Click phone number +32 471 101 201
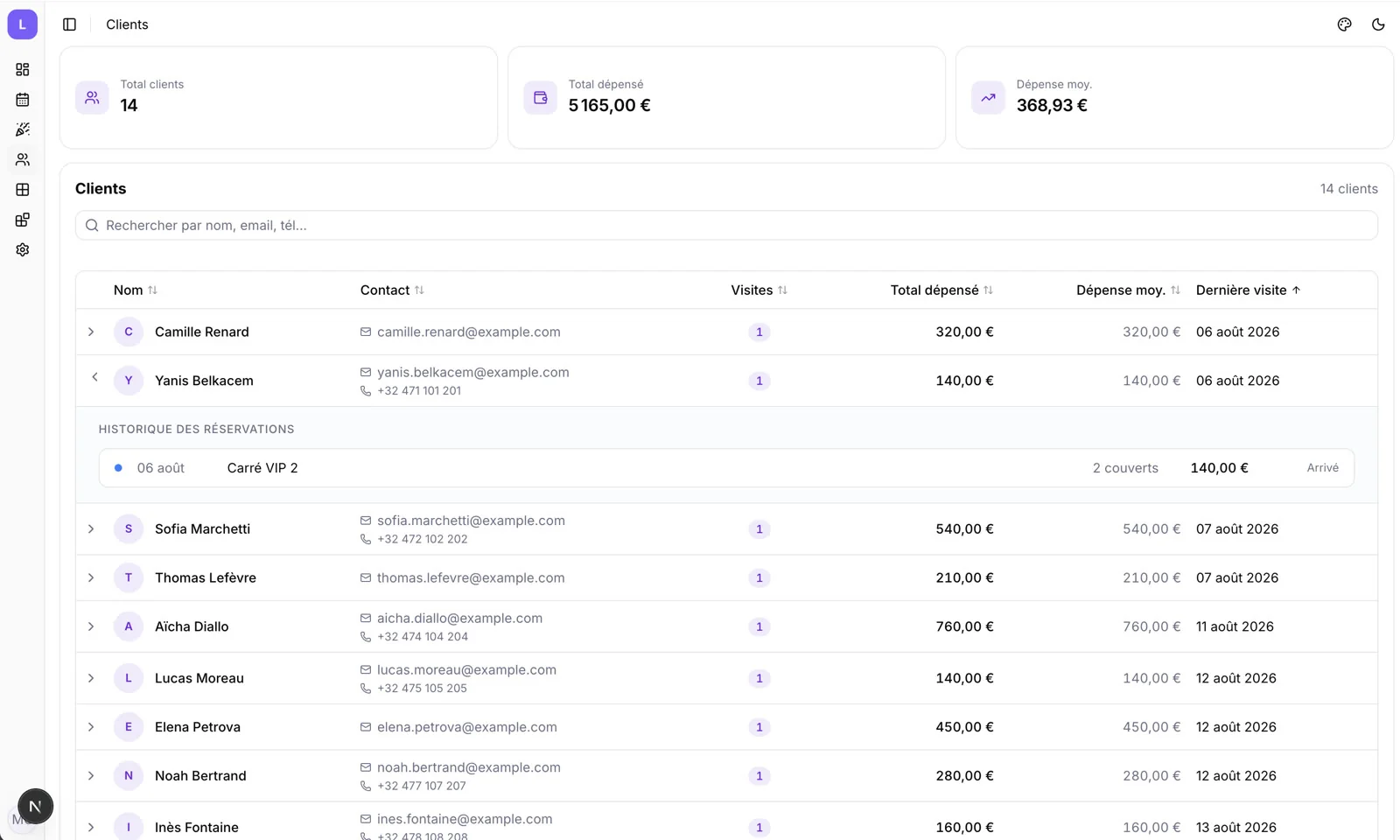 click(419, 391)
